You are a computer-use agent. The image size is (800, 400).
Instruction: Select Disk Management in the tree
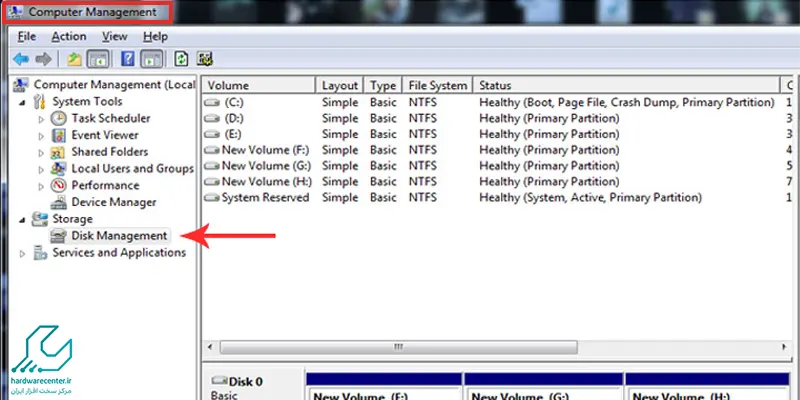click(119, 236)
